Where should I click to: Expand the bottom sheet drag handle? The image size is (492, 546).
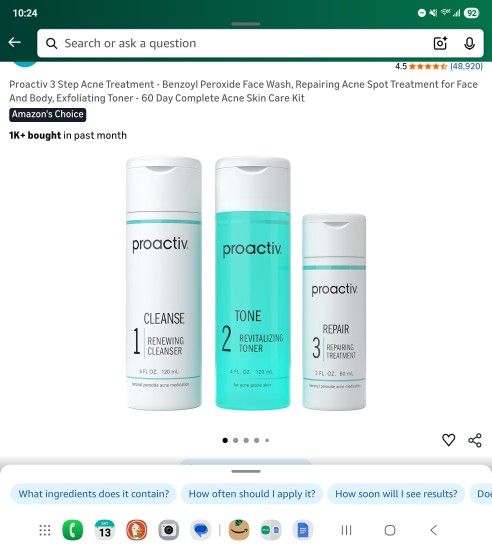click(246, 471)
